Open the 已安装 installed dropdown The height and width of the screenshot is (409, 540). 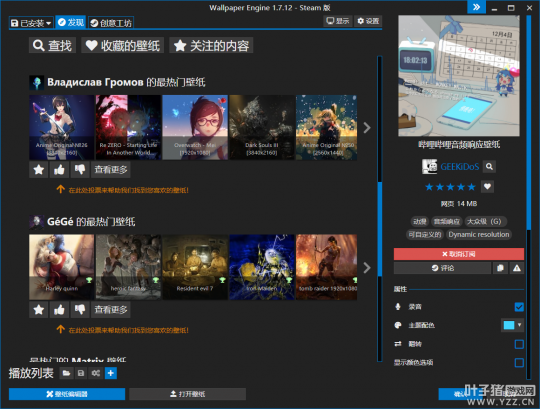(31, 23)
